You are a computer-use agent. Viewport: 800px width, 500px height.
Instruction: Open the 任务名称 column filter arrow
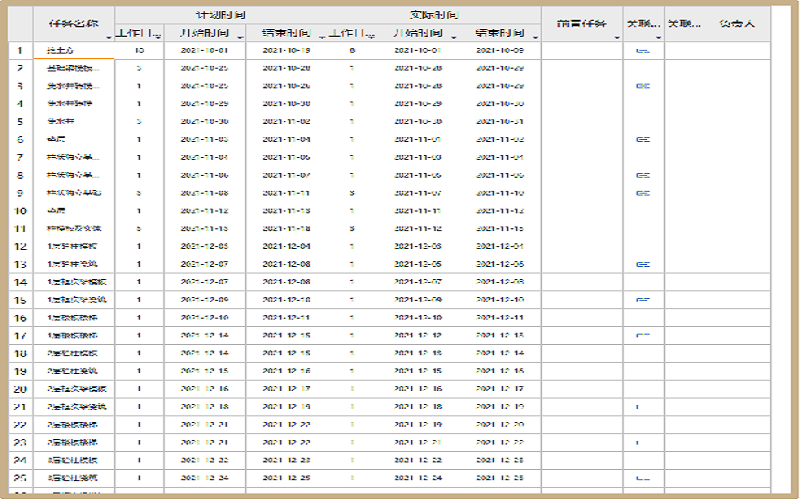click(109, 37)
